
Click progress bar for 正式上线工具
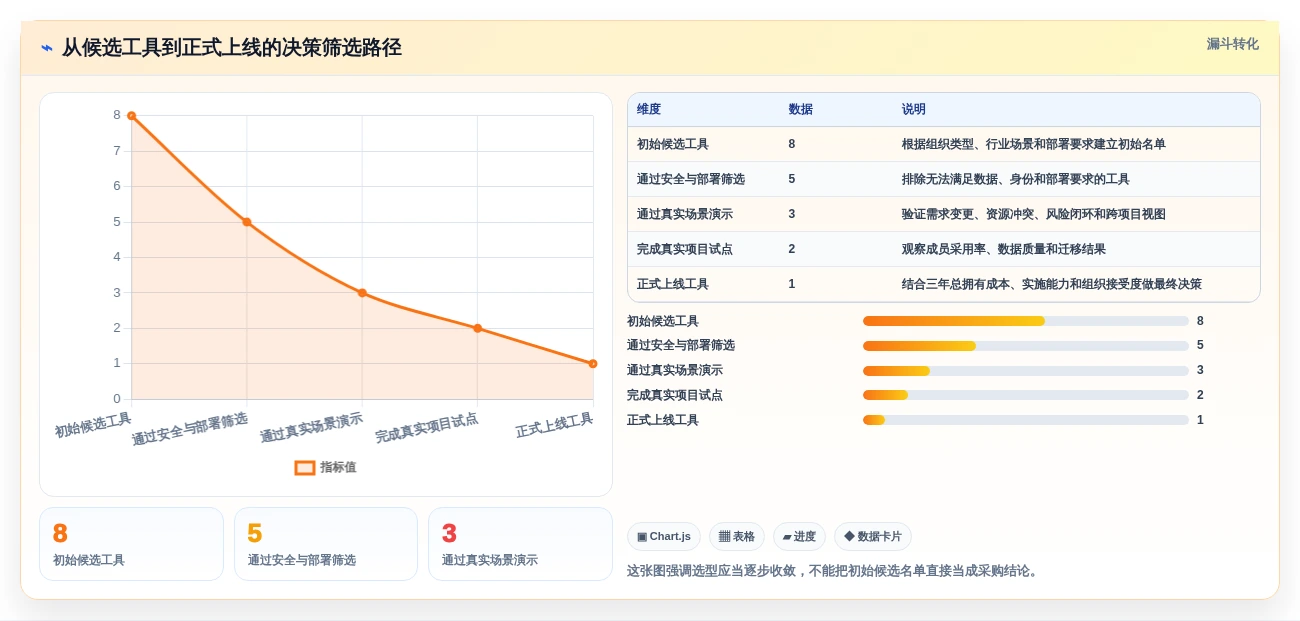pos(1026,420)
